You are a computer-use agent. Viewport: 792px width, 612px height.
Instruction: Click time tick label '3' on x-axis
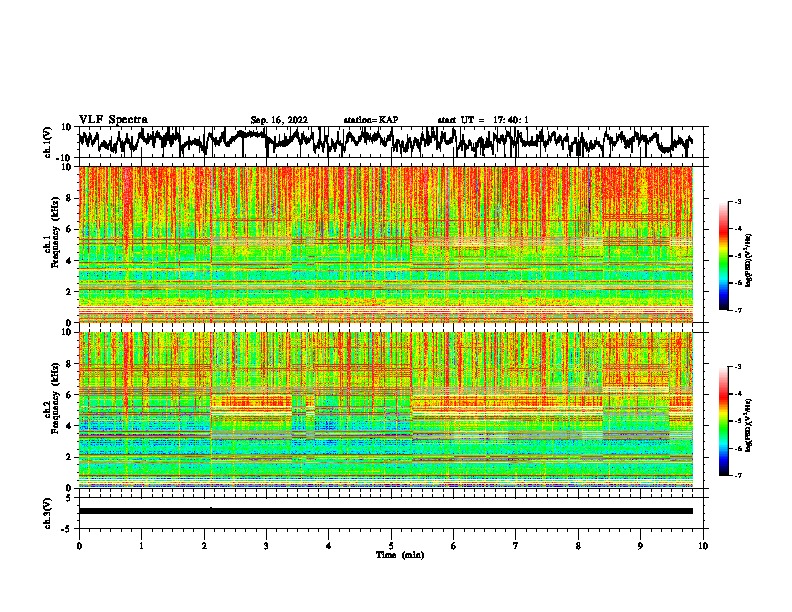tap(266, 546)
